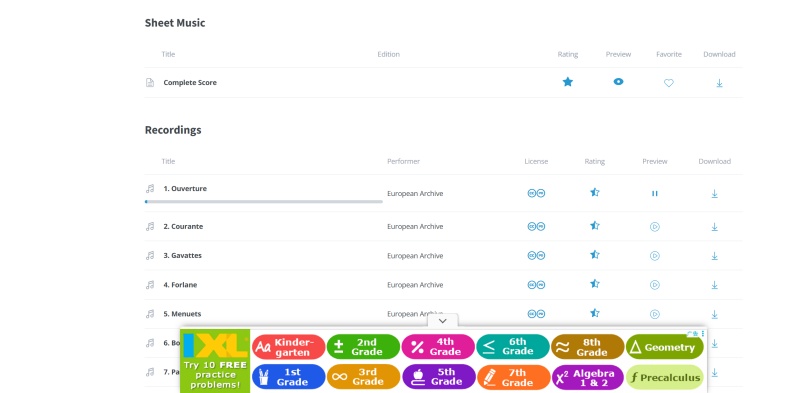Open license icon for 5. Menuets
The image size is (800, 393).
click(x=536, y=314)
